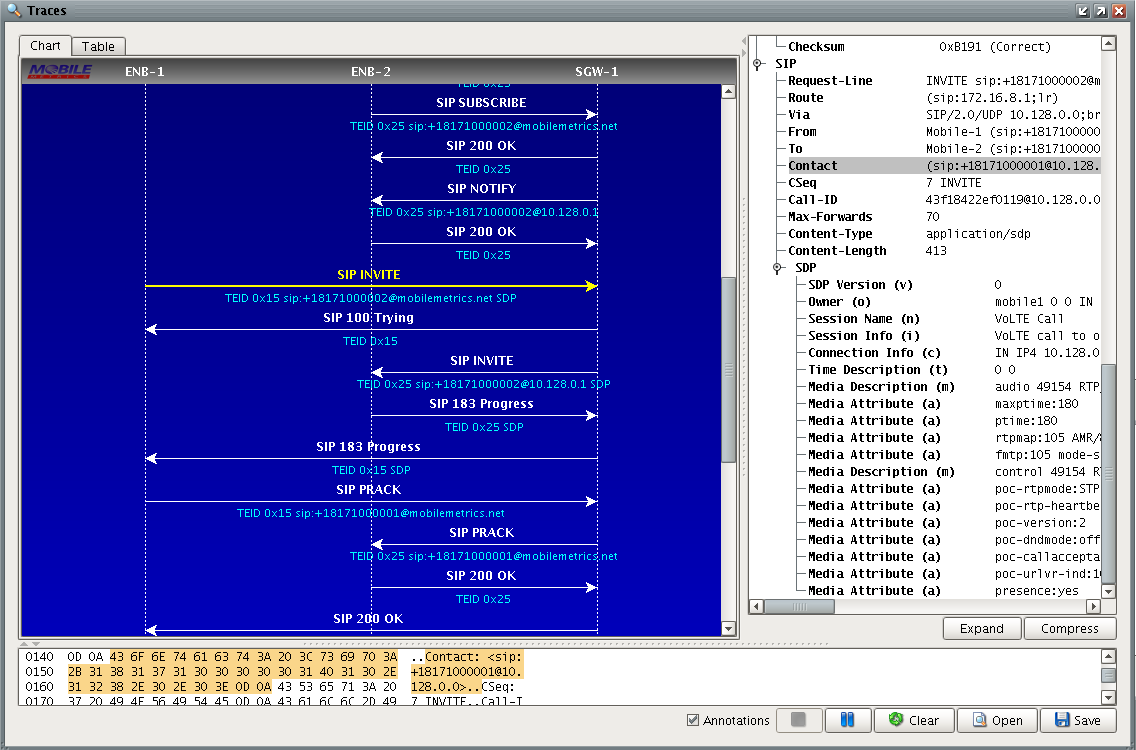Clear the trace with the Clear button
The height and width of the screenshot is (750, 1136).
913,720
